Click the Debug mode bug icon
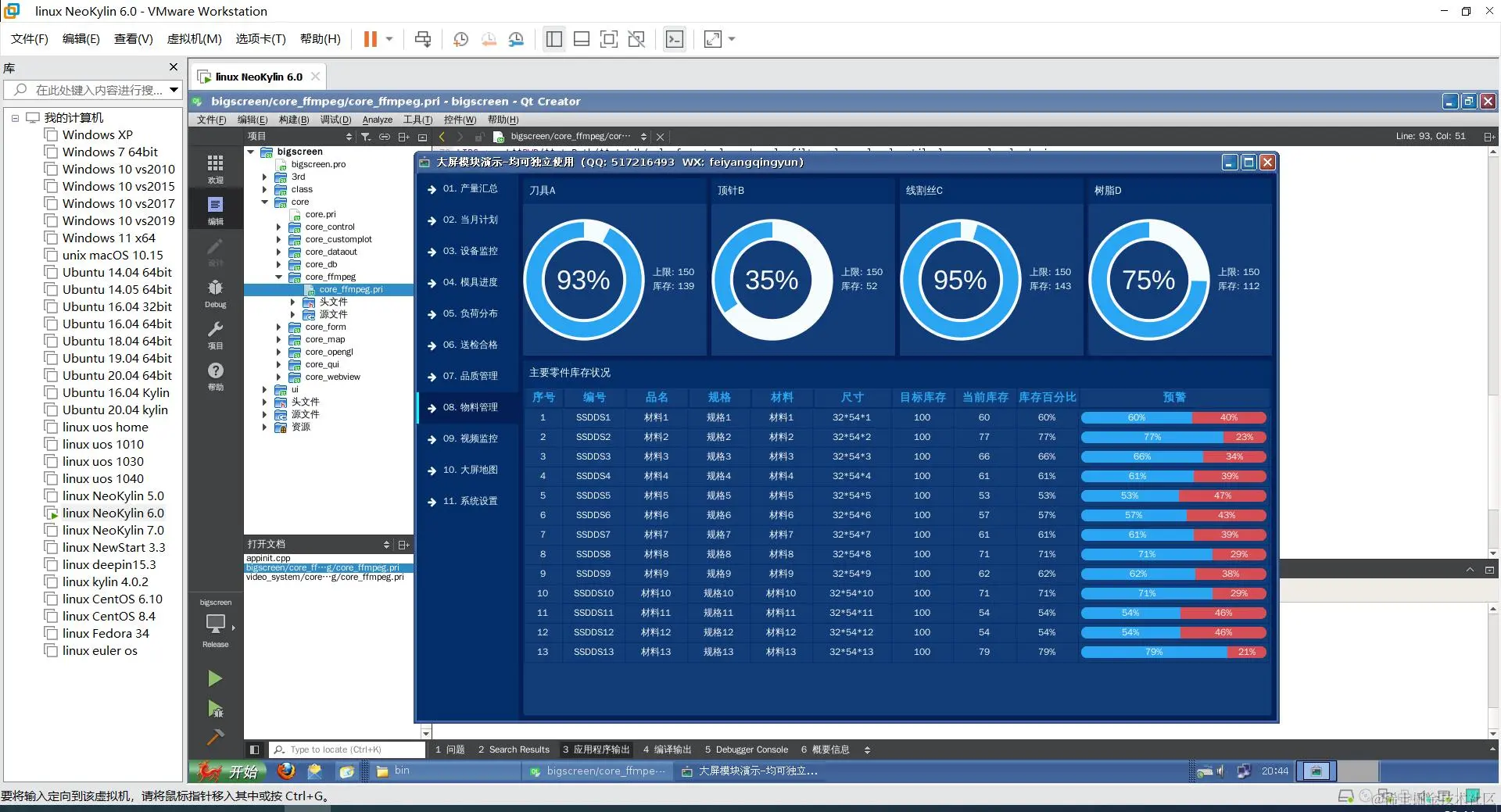1501x812 pixels. 215,288
